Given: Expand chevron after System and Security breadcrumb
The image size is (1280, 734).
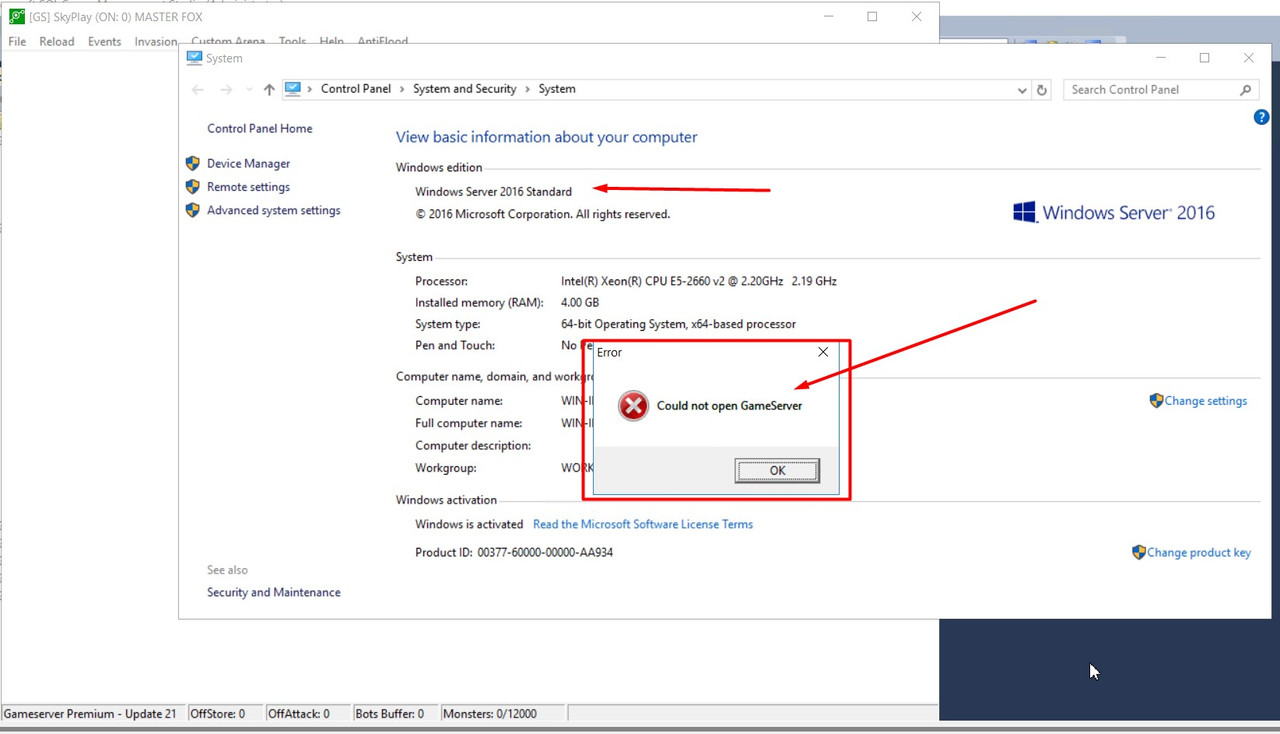Looking at the screenshot, I should 527,89.
